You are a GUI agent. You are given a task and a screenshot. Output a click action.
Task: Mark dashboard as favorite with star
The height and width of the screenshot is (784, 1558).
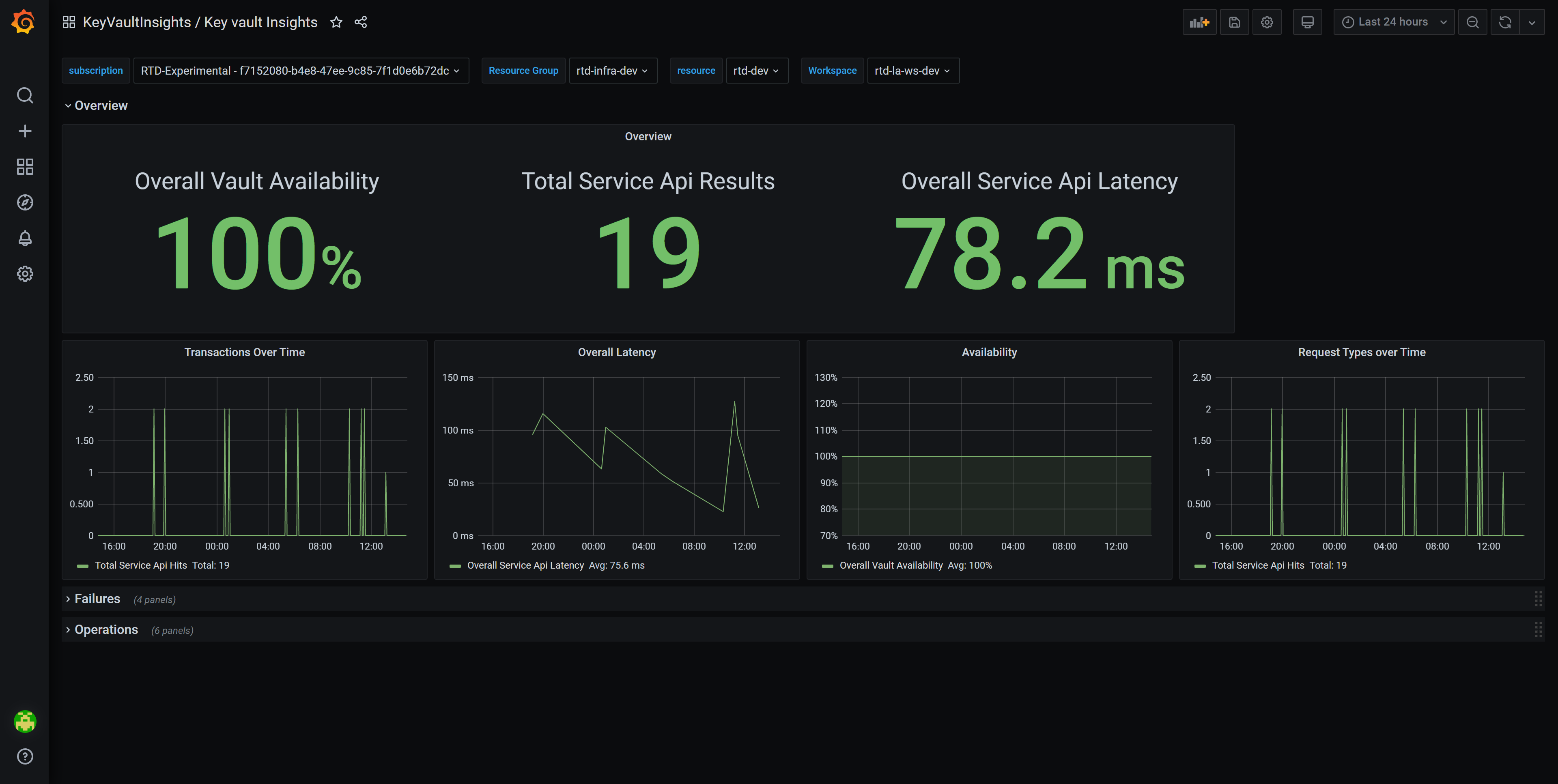point(336,22)
